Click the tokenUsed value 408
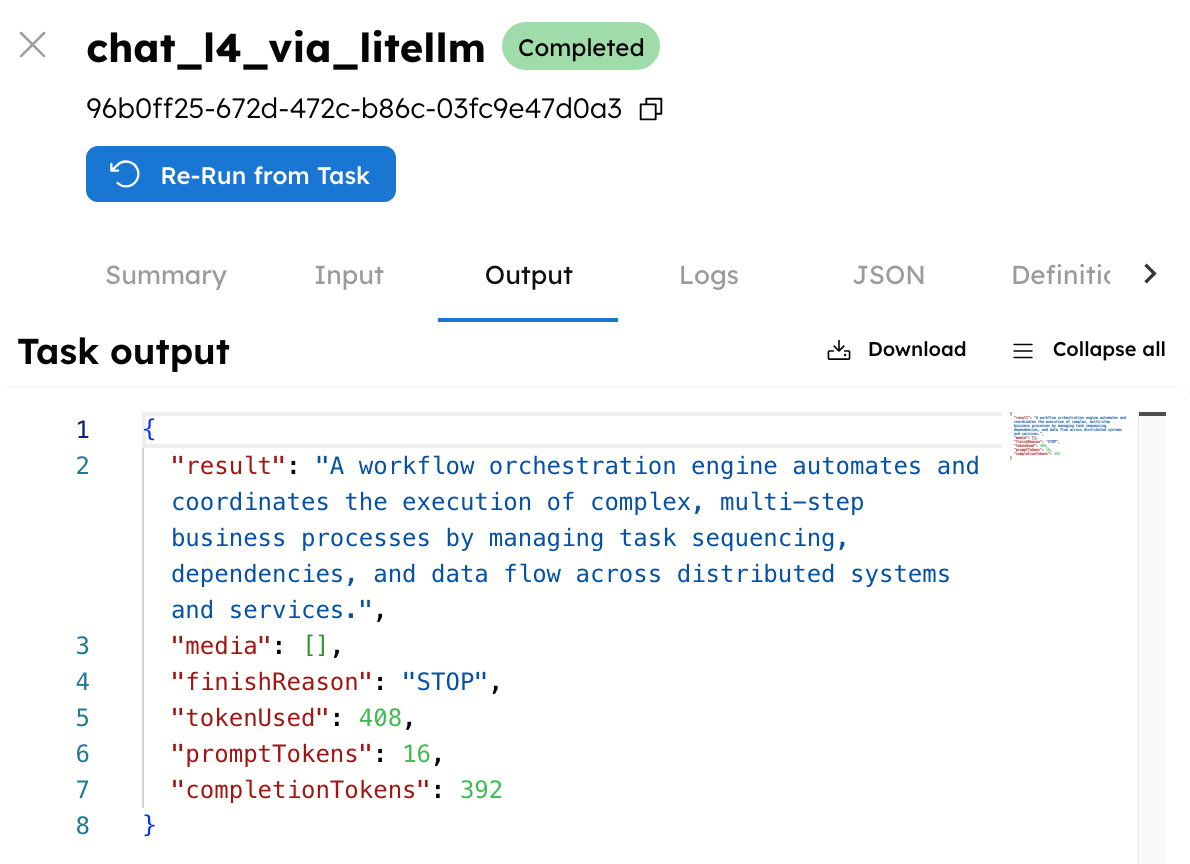This screenshot has width=1190, height=864. (x=380, y=717)
